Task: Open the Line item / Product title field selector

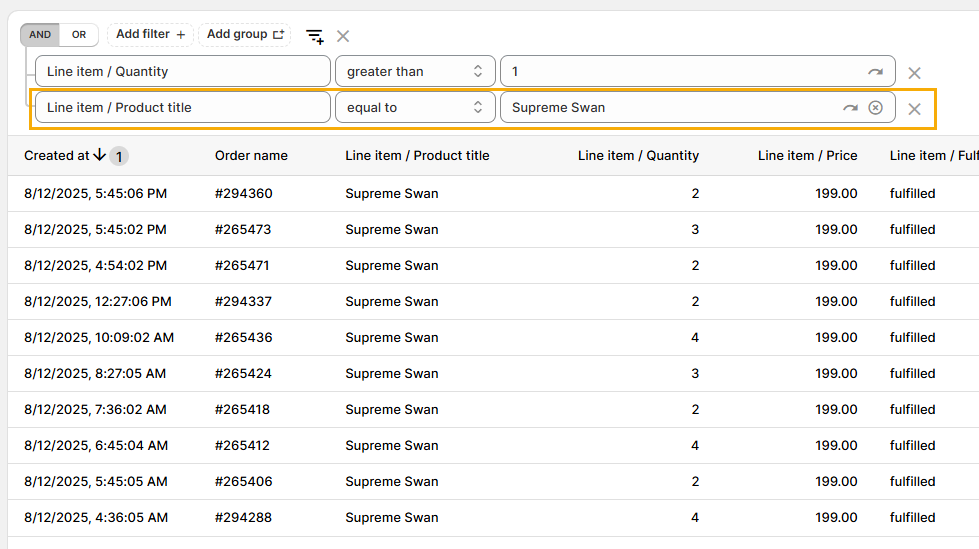Action: tap(182, 108)
